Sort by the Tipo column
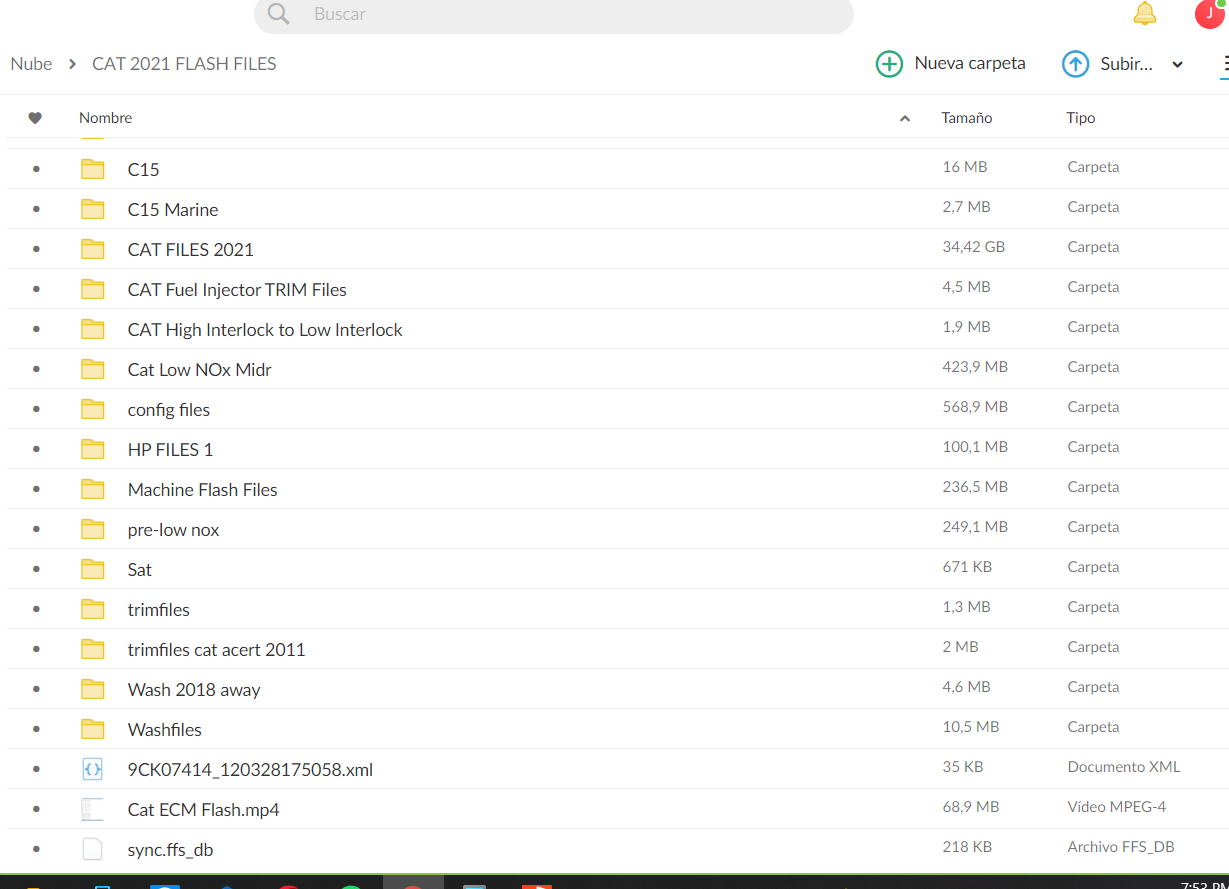Screen dimensions: 1229x889 (1081, 118)
